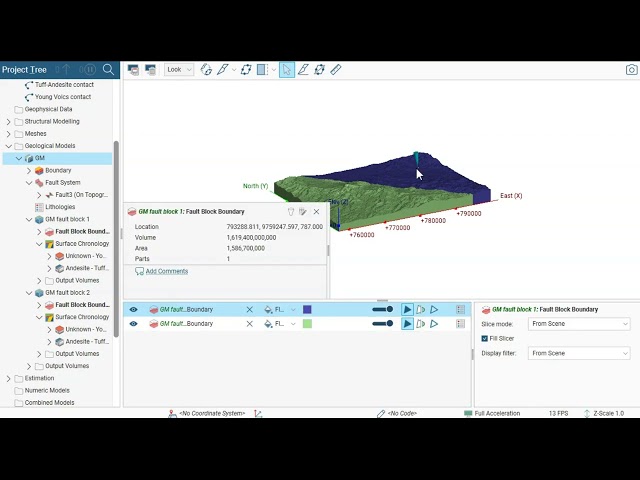The width and height of the screenshot is (640, 480).
Task: Toggle visibility eye of blue-swatch Boundary row
Action: pos(133,310)
